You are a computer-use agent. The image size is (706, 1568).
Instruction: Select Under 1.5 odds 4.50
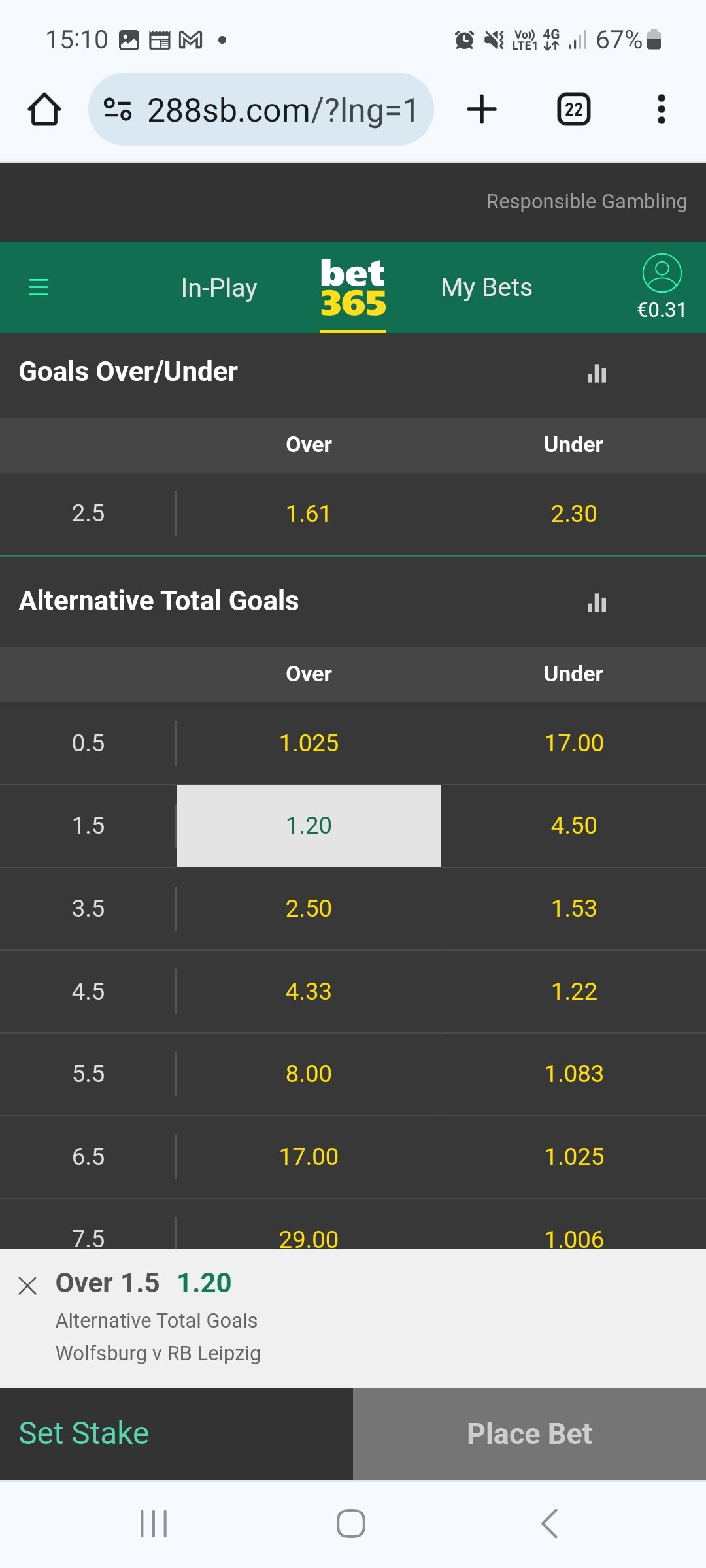point(573,826)
